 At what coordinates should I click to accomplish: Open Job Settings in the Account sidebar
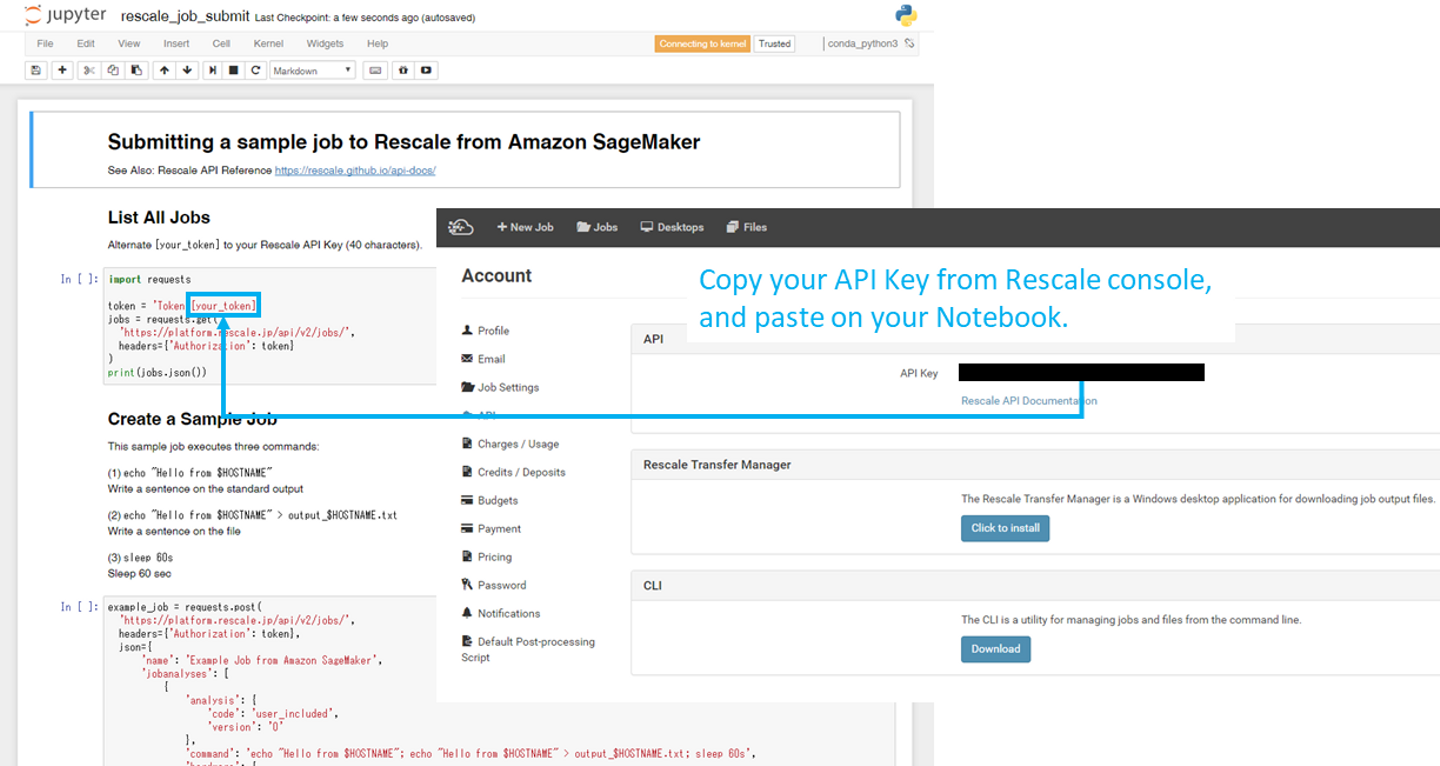coord(500,387)
